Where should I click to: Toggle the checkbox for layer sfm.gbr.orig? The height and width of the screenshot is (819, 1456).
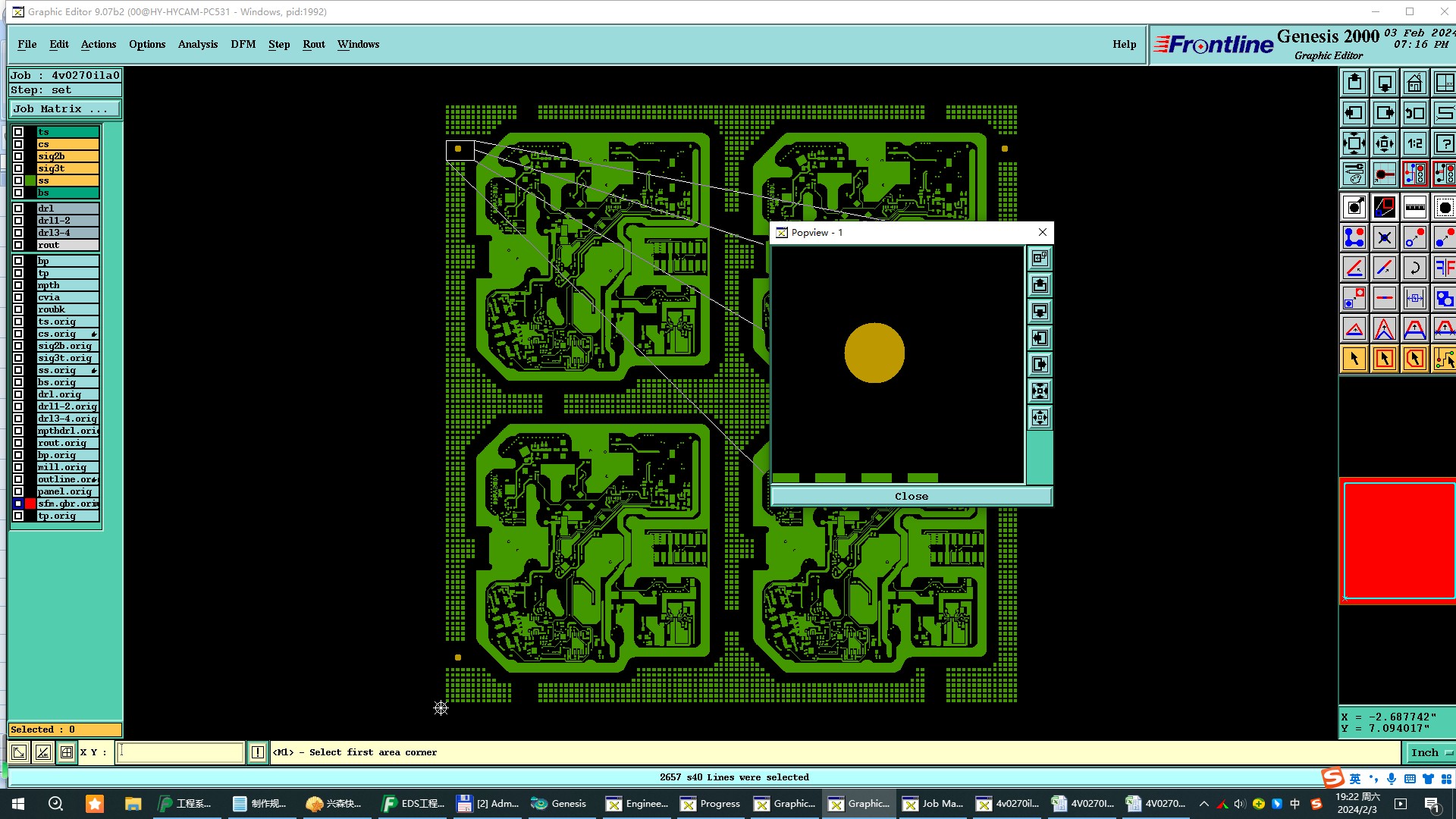(18, 504)
